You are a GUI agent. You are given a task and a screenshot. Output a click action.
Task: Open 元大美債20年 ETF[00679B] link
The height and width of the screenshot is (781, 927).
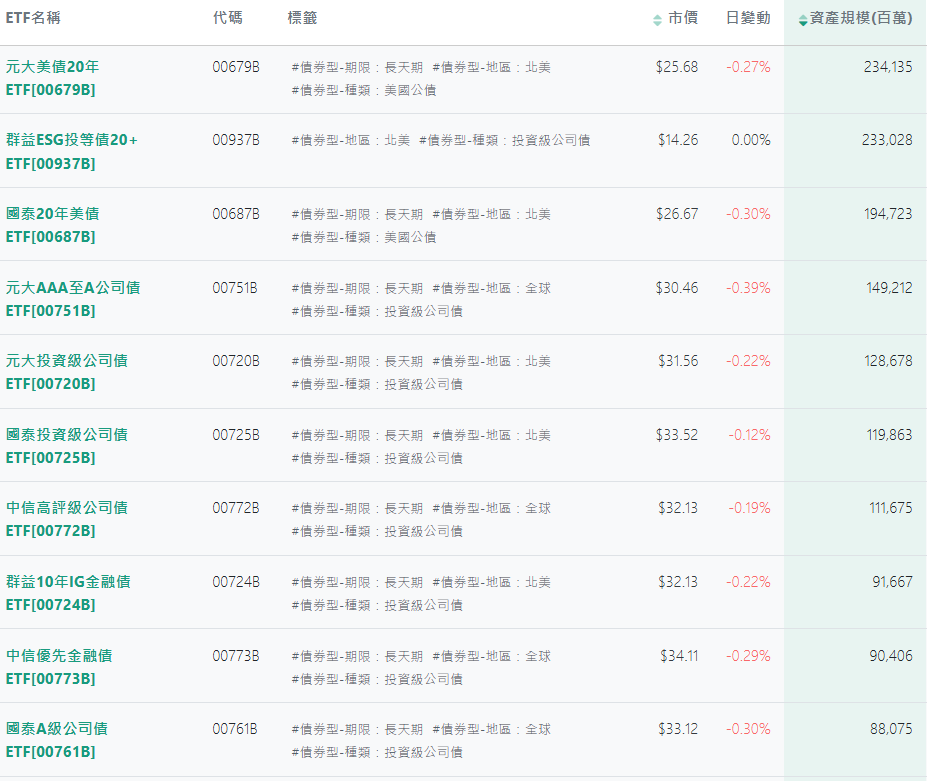52,78
